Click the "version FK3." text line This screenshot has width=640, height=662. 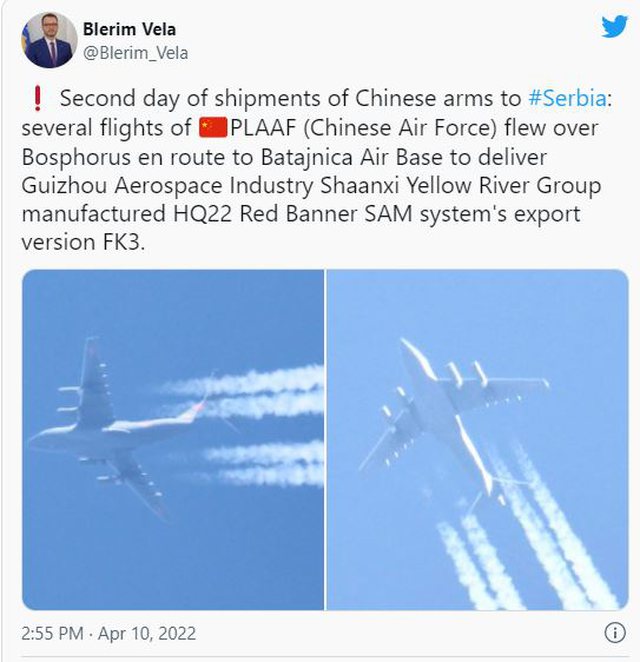tap(83, 242)
